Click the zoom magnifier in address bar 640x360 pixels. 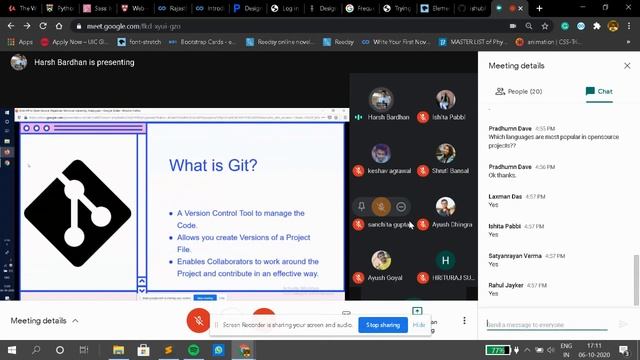pyautogui.click(x=529, y=26)
